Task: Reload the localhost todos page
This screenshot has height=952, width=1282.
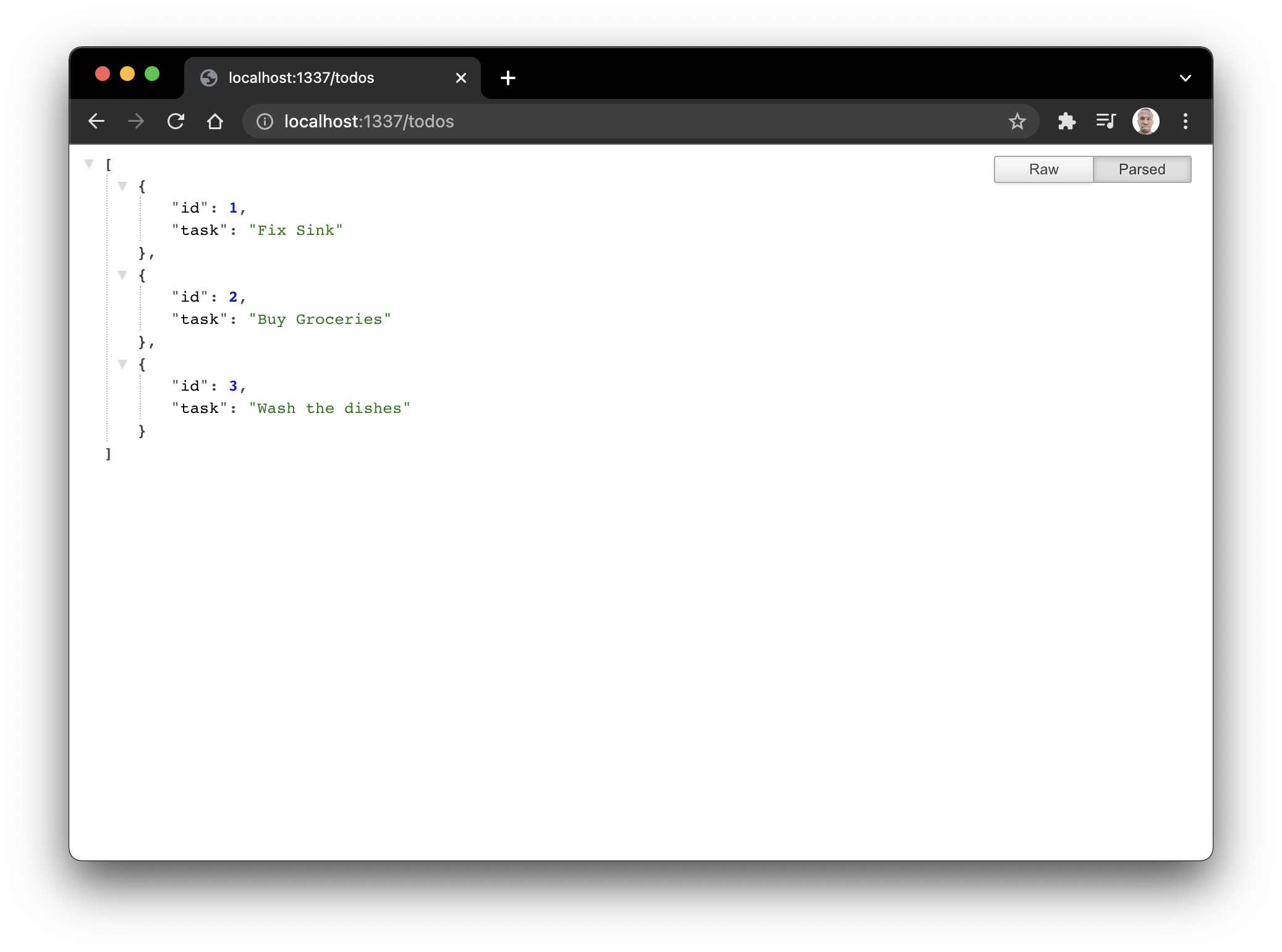Action: click(x=176, y=121)
